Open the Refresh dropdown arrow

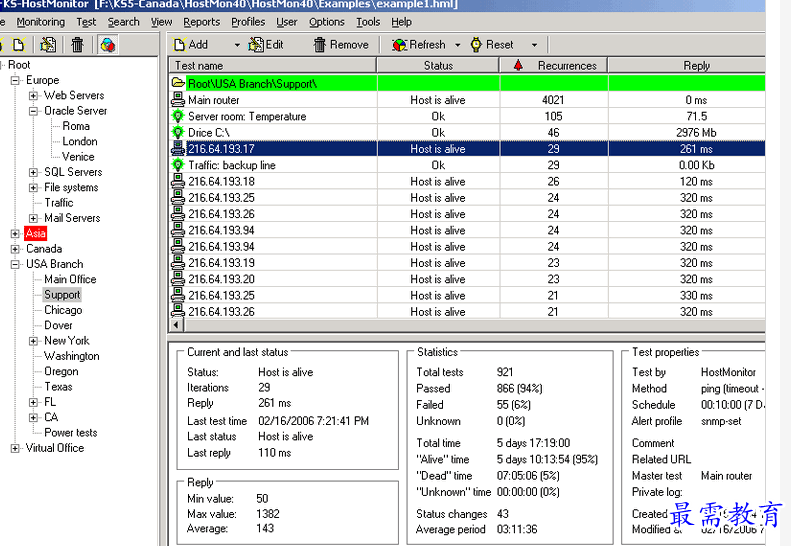pos(458,45)
